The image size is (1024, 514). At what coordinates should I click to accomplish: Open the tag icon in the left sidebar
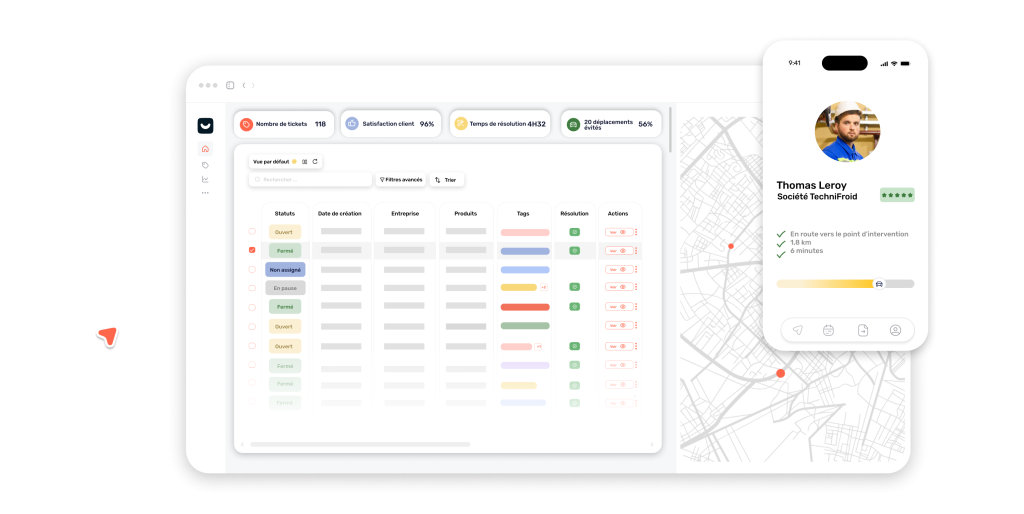tap(205, 164)
